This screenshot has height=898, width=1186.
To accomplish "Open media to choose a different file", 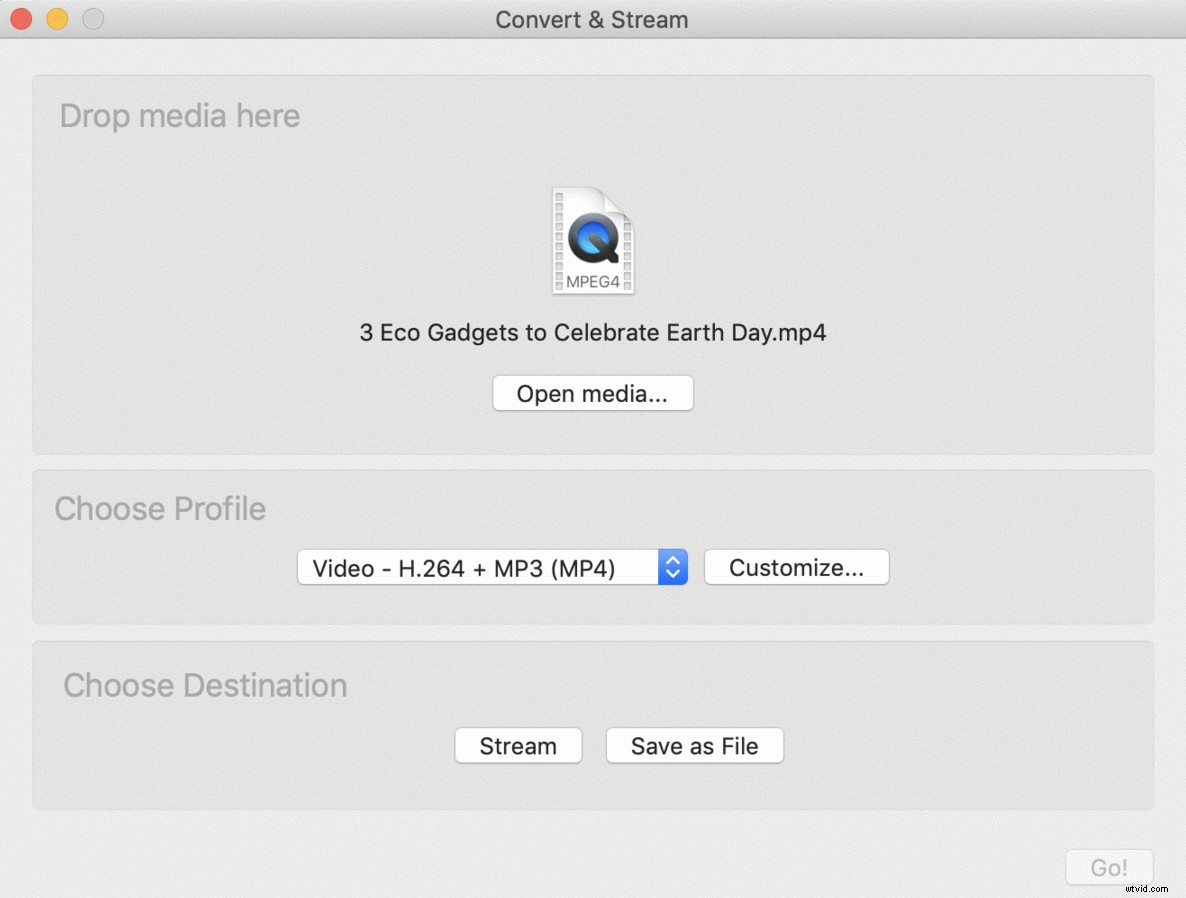I will (592, 393).
